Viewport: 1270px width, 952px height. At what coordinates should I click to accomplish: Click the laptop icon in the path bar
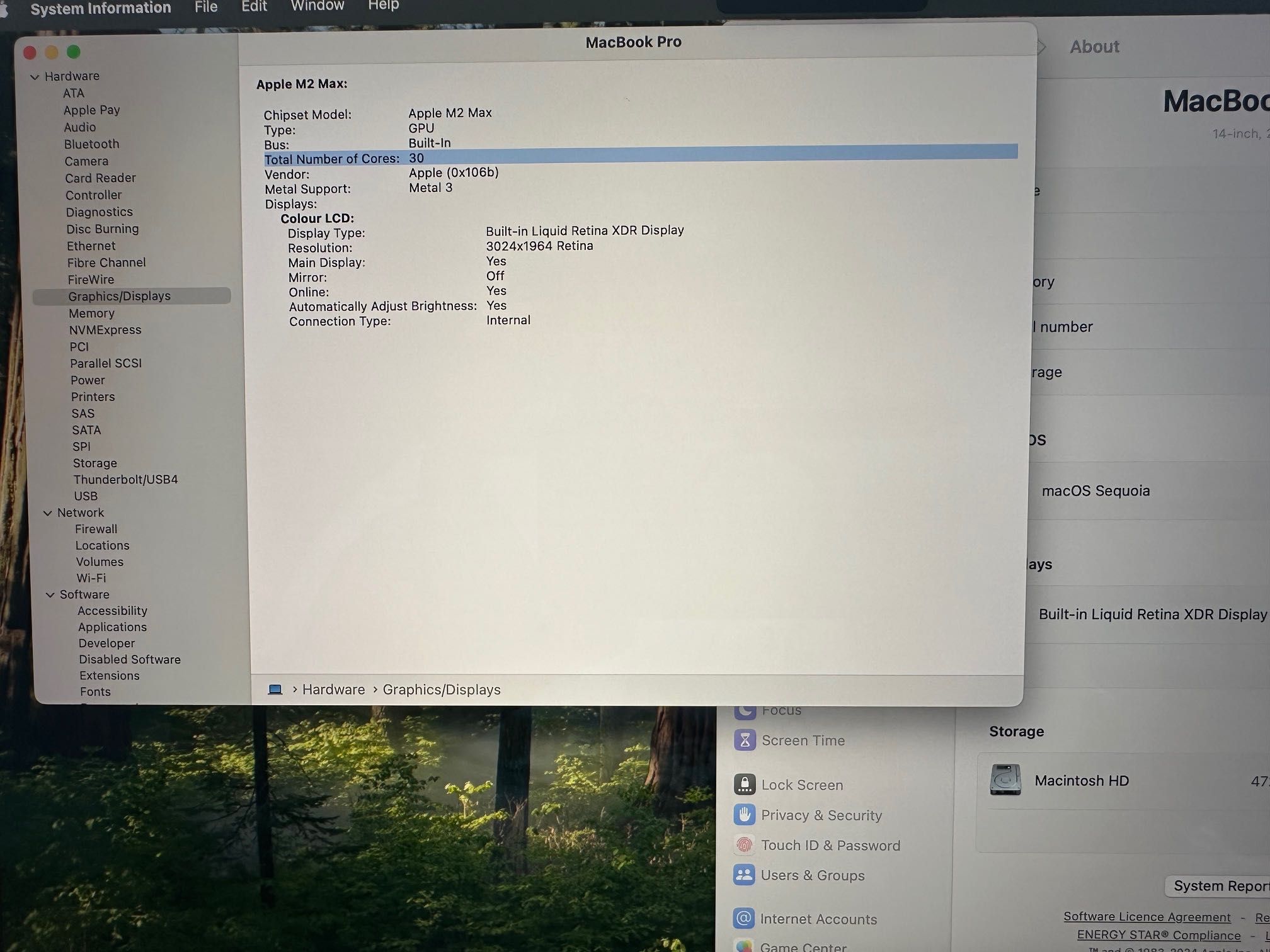pyautogui.click(x=275, y=689)
